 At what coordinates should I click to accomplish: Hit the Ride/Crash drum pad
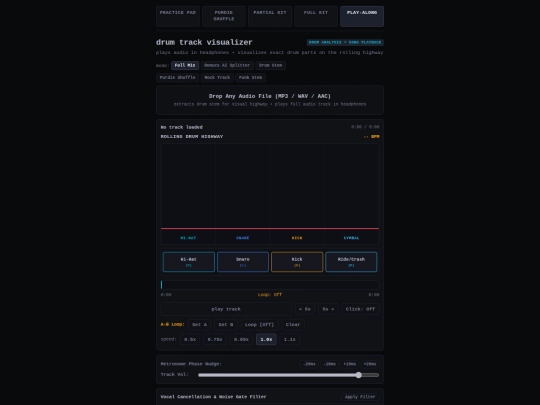(x=351, y=262)
